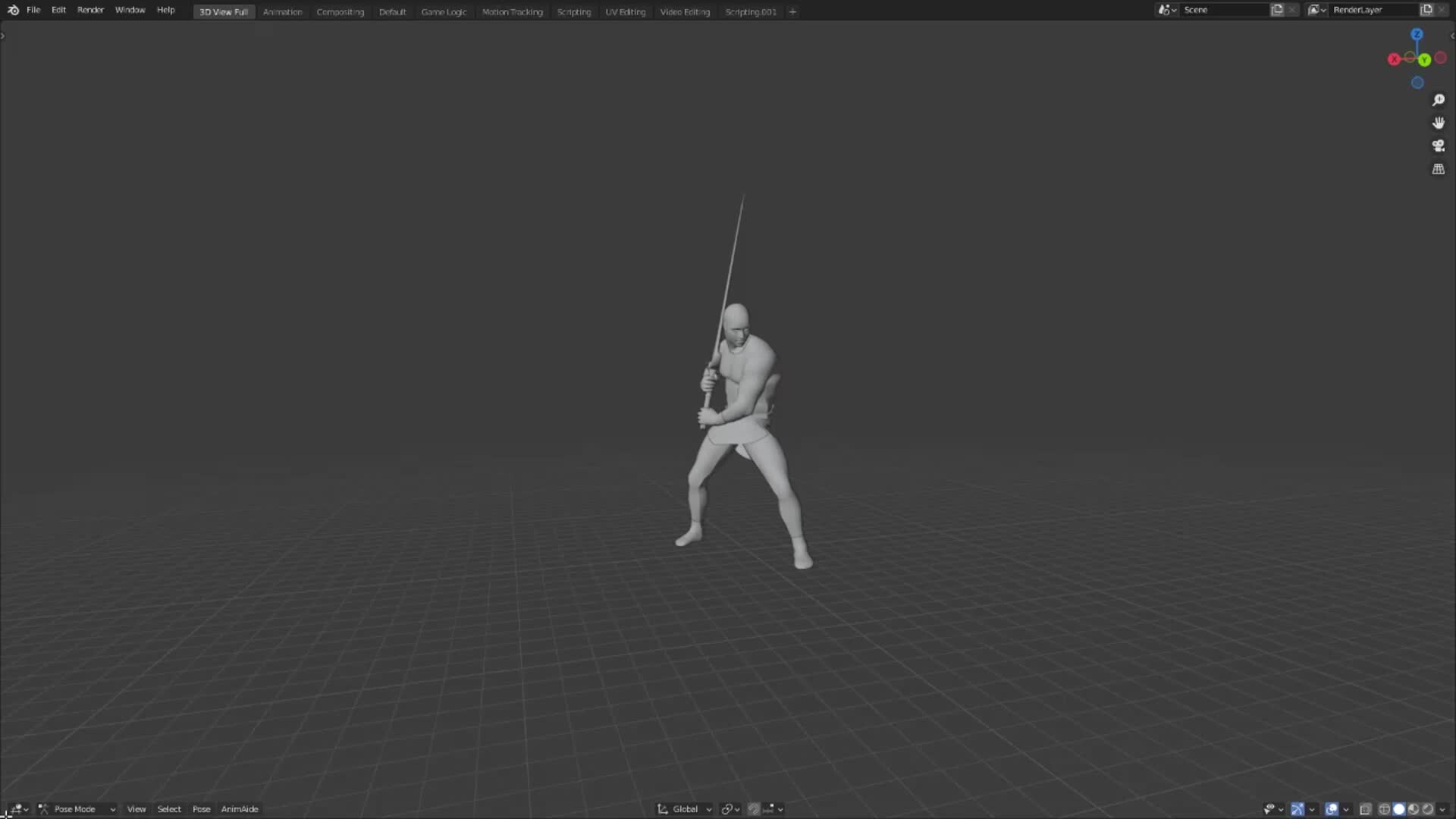Image resolution: width=1456 pixels, height=819 pixels.
Task: Click the blue Z axis on the gizmo
Action: coord(1417,34)
